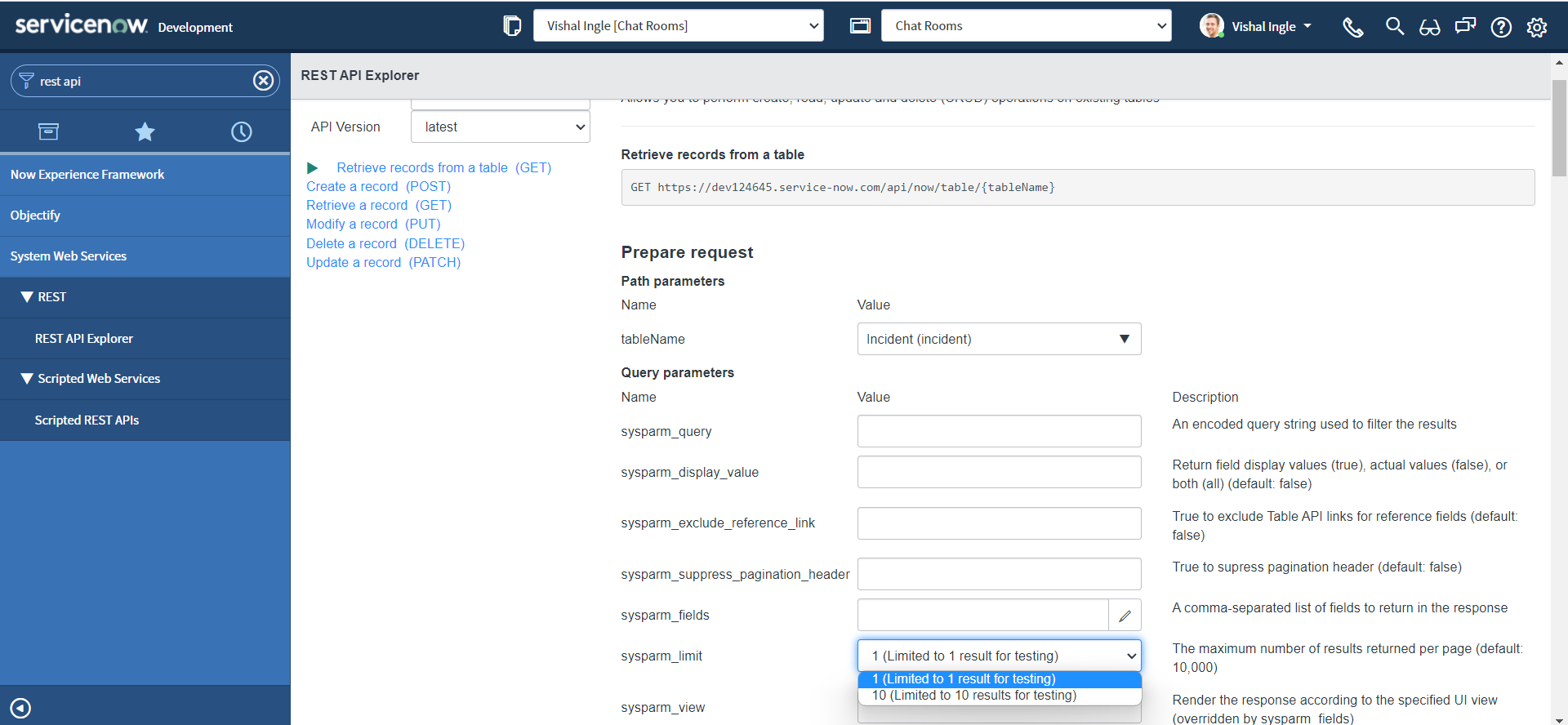Image resolution: width=1568 pixels, height=725 pixels.
Task: Open the Help question mark icon
Action: [1501, 27]
